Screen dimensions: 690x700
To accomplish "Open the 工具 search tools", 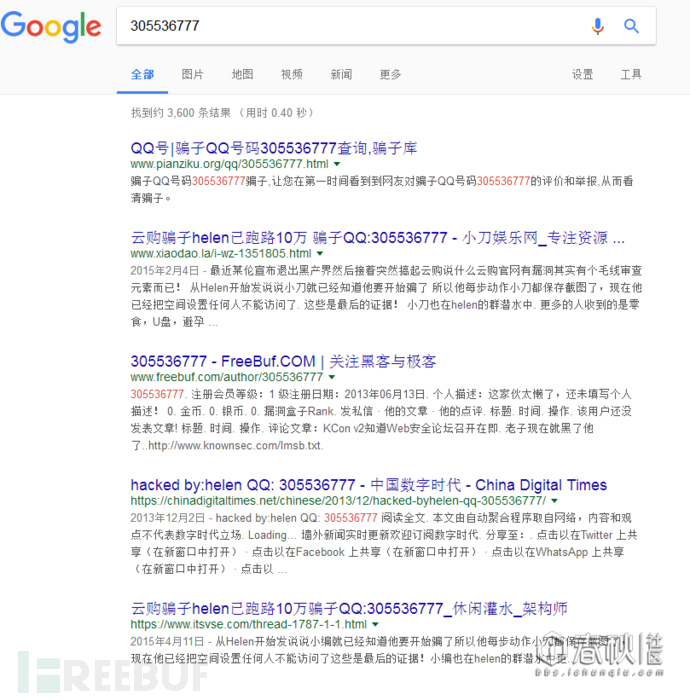I will 631,75.
